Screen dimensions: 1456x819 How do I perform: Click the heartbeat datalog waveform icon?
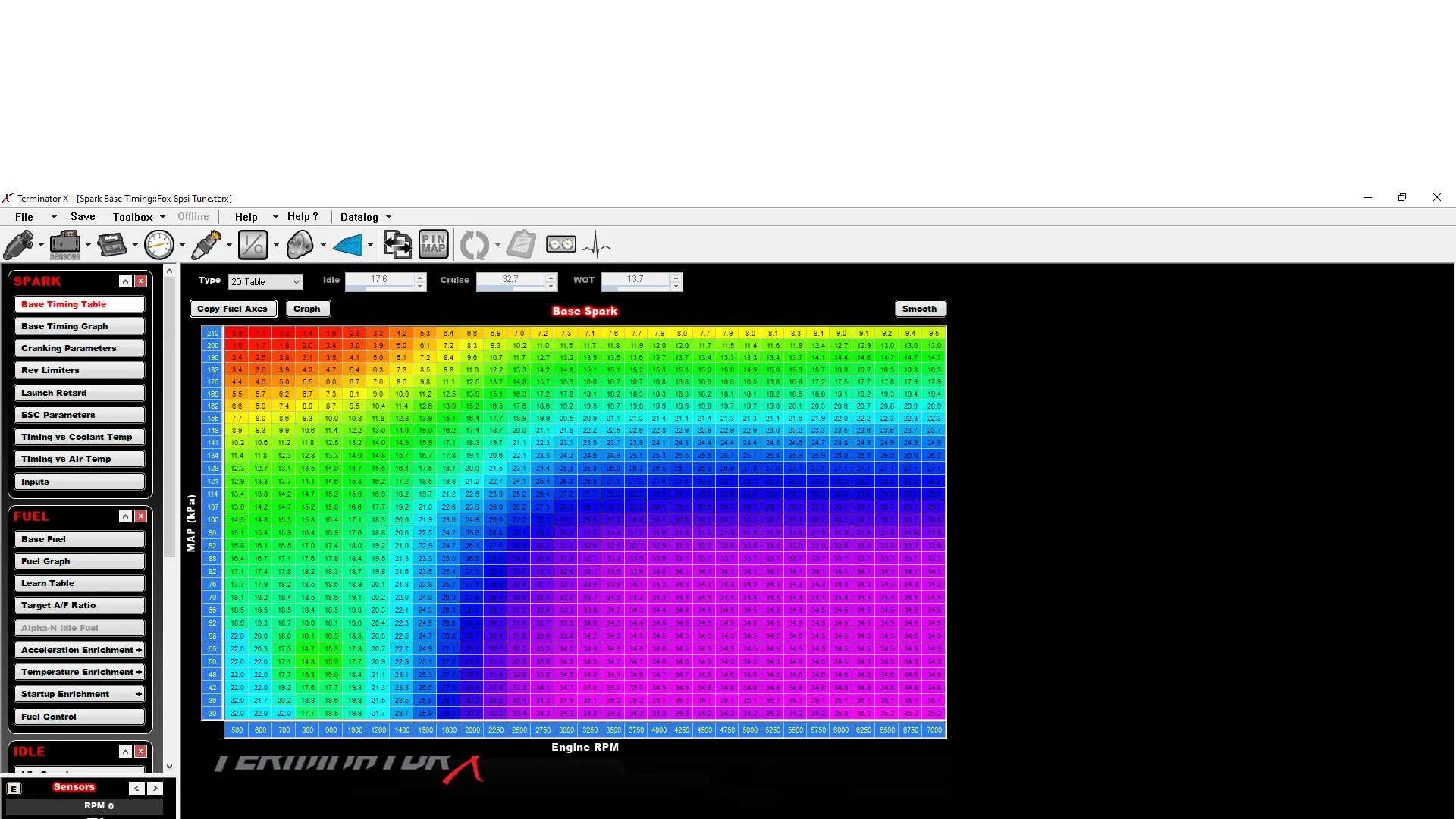pos(597,245)
